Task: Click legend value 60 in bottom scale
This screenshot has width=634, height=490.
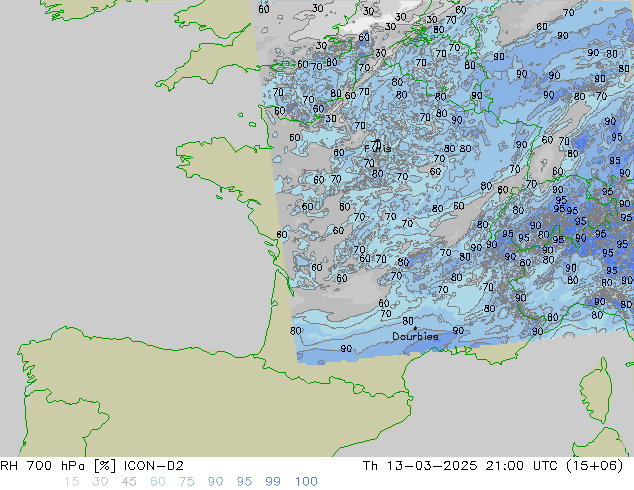Action: tap(158, 482)
